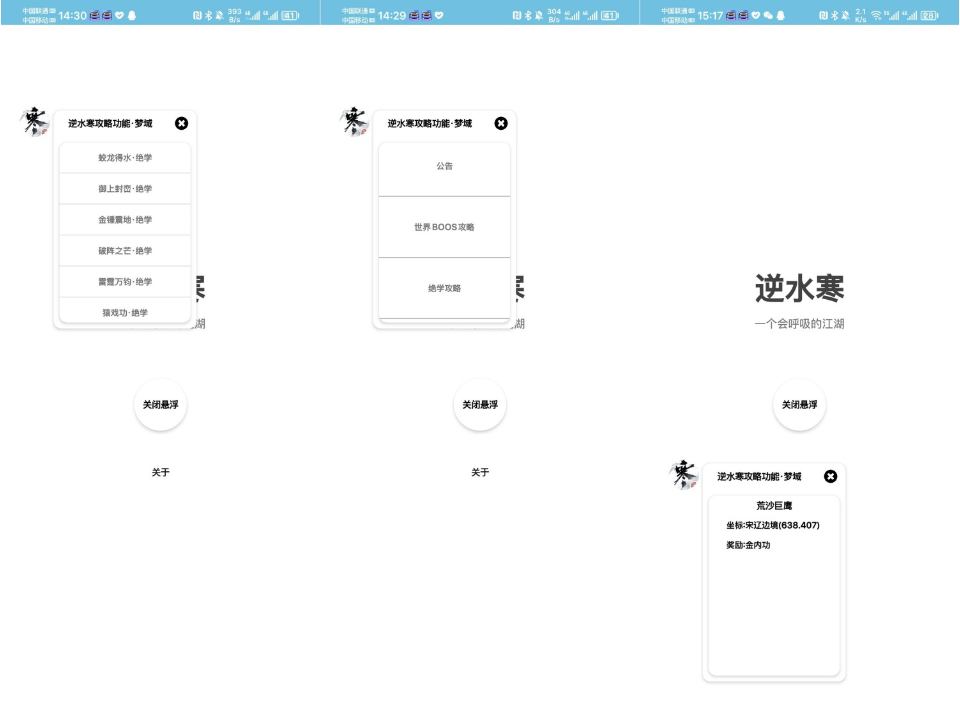The height and width of the screenshot is (702, 960).
Task: Click the 奖励:金内功 line
Action: [x=748, y=545]
